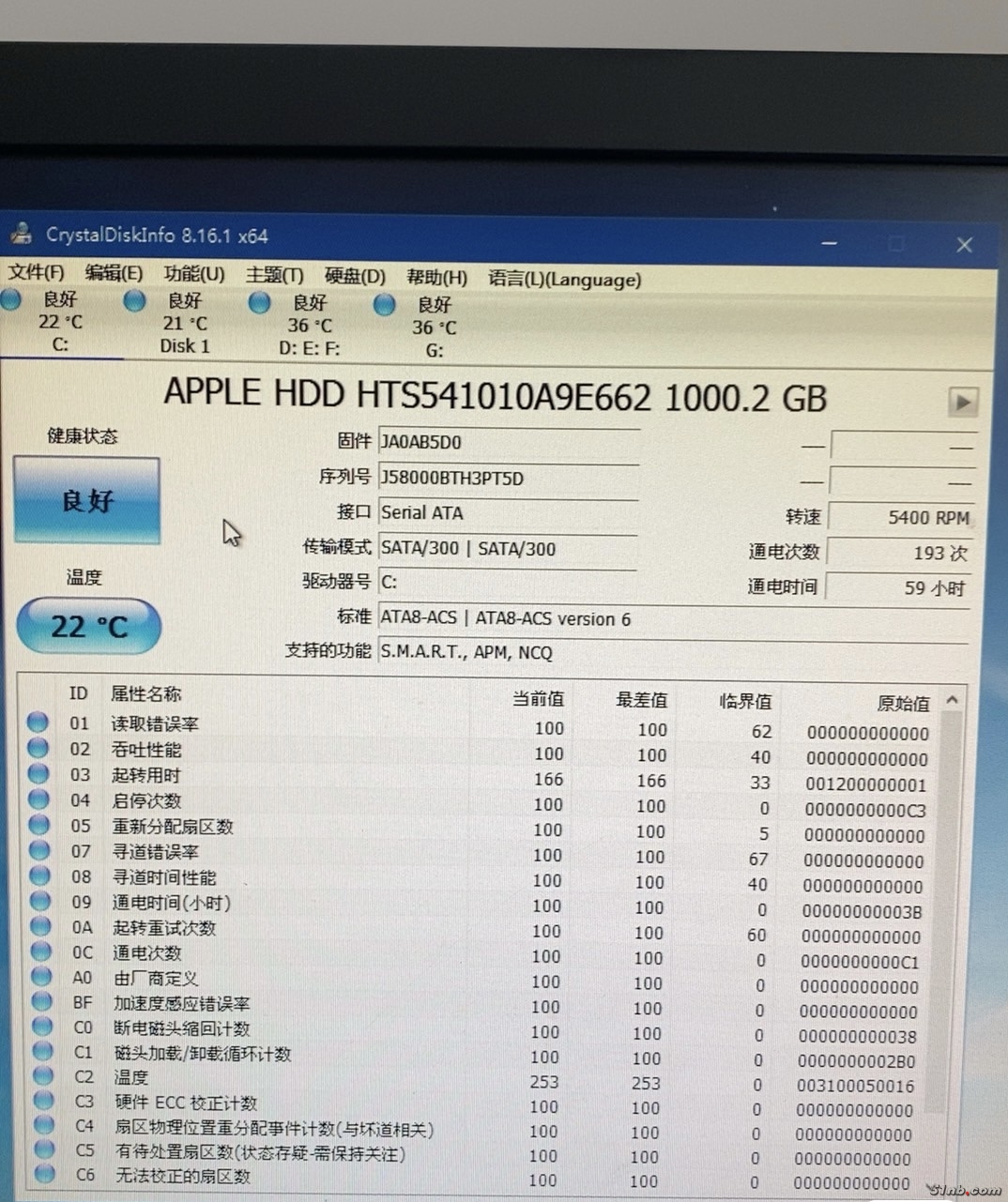This screenshot has height=1202, width=1008.
Task: Open the 语言(L)(Language) menu
Action: pos(564,280)
